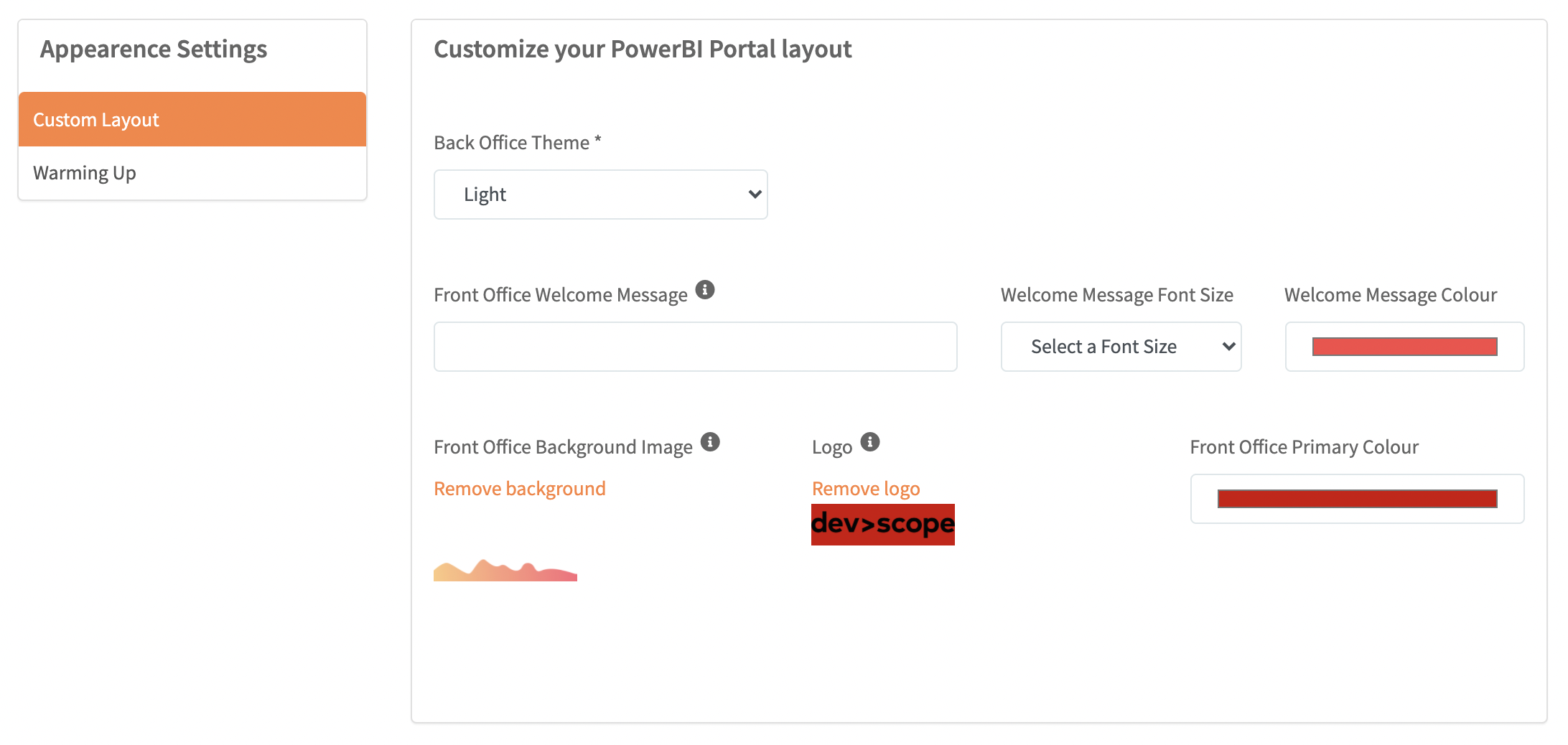
Task: Click the info icon next to Logo
Action: pos(869,441)
